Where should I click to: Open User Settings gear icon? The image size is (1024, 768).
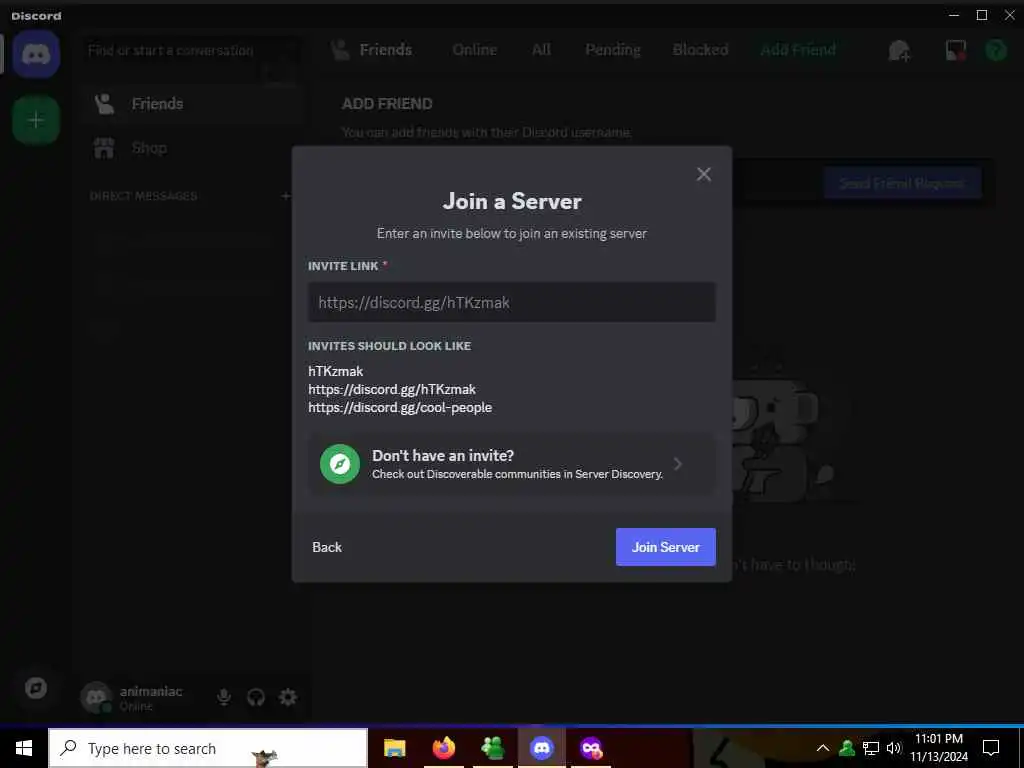click(x=288, y=697)
